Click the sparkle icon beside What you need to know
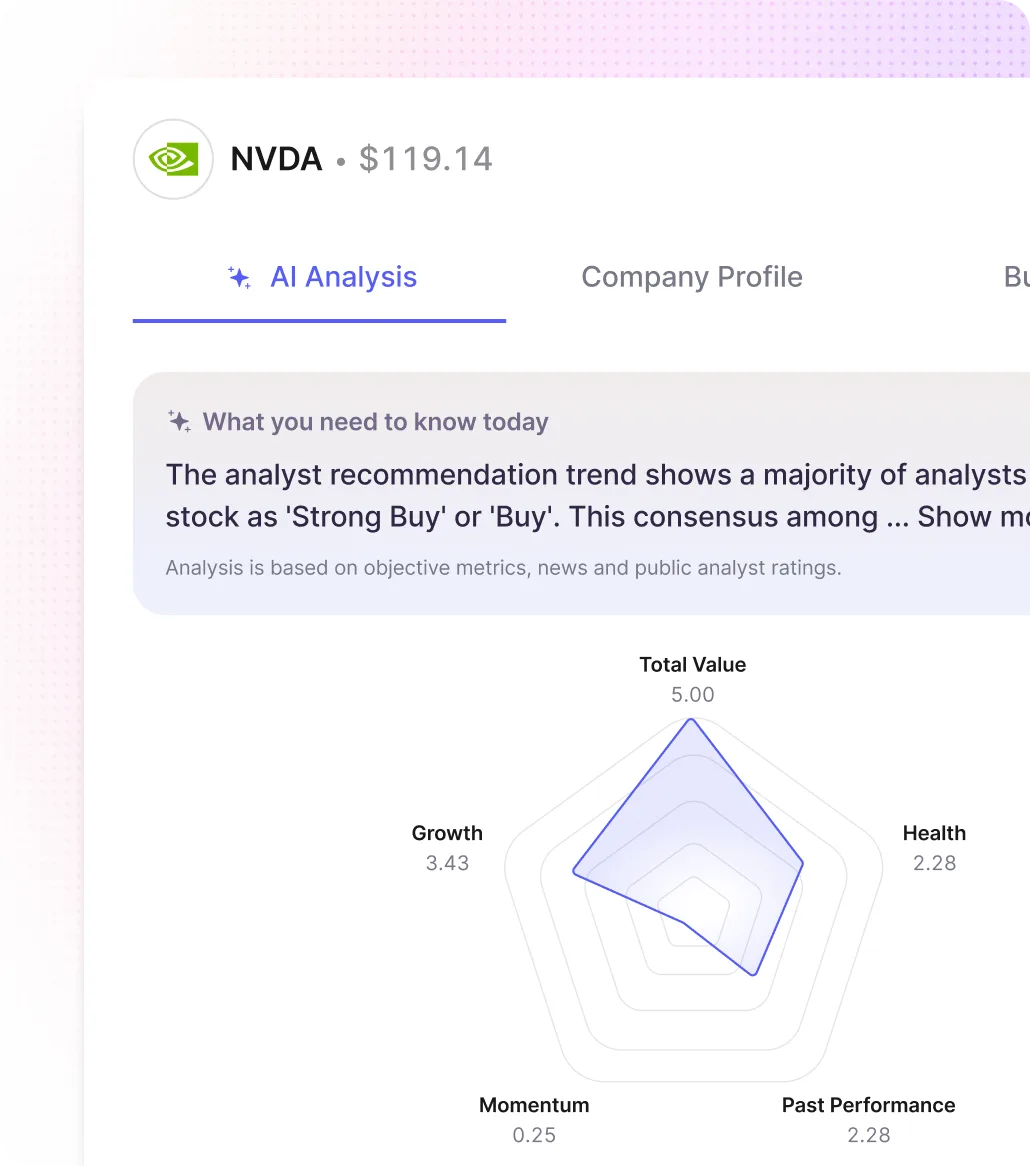Screen dimensions: 1030x1166 (x=179, y=421)
